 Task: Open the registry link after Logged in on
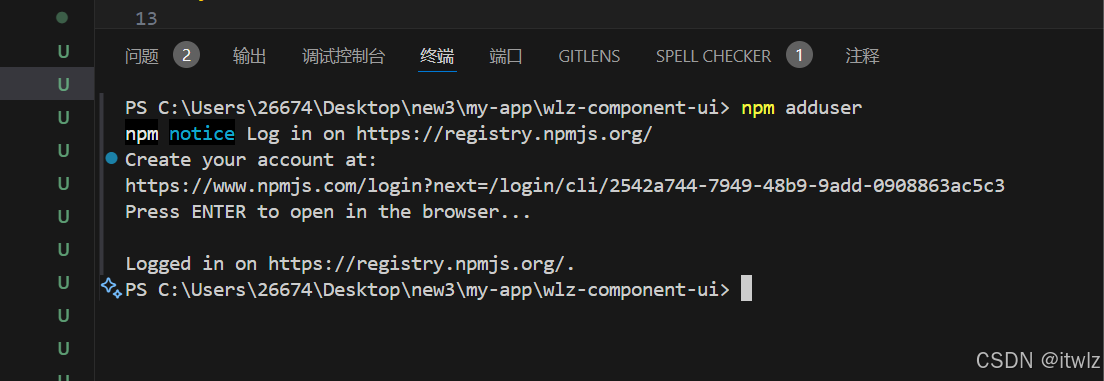click(419, 264)
